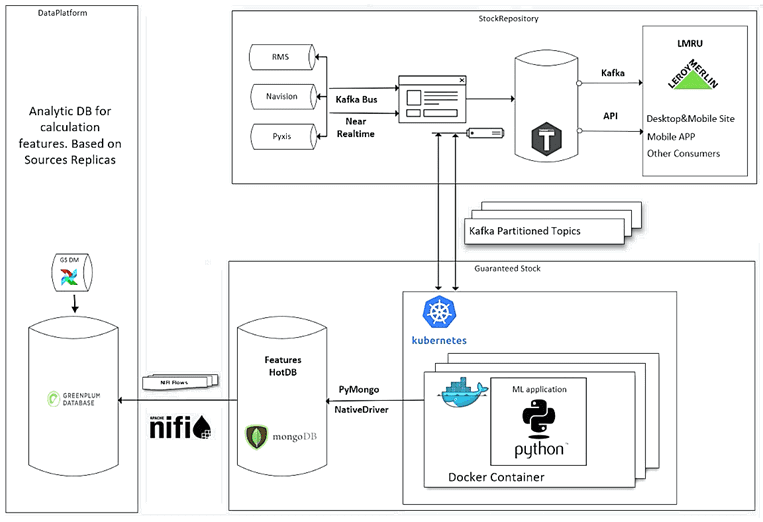Viewport: 763px width, 522px height.
Task: Click the 'Kafka Bus' label
Action: pyautogui.click(x=356, y=99)
